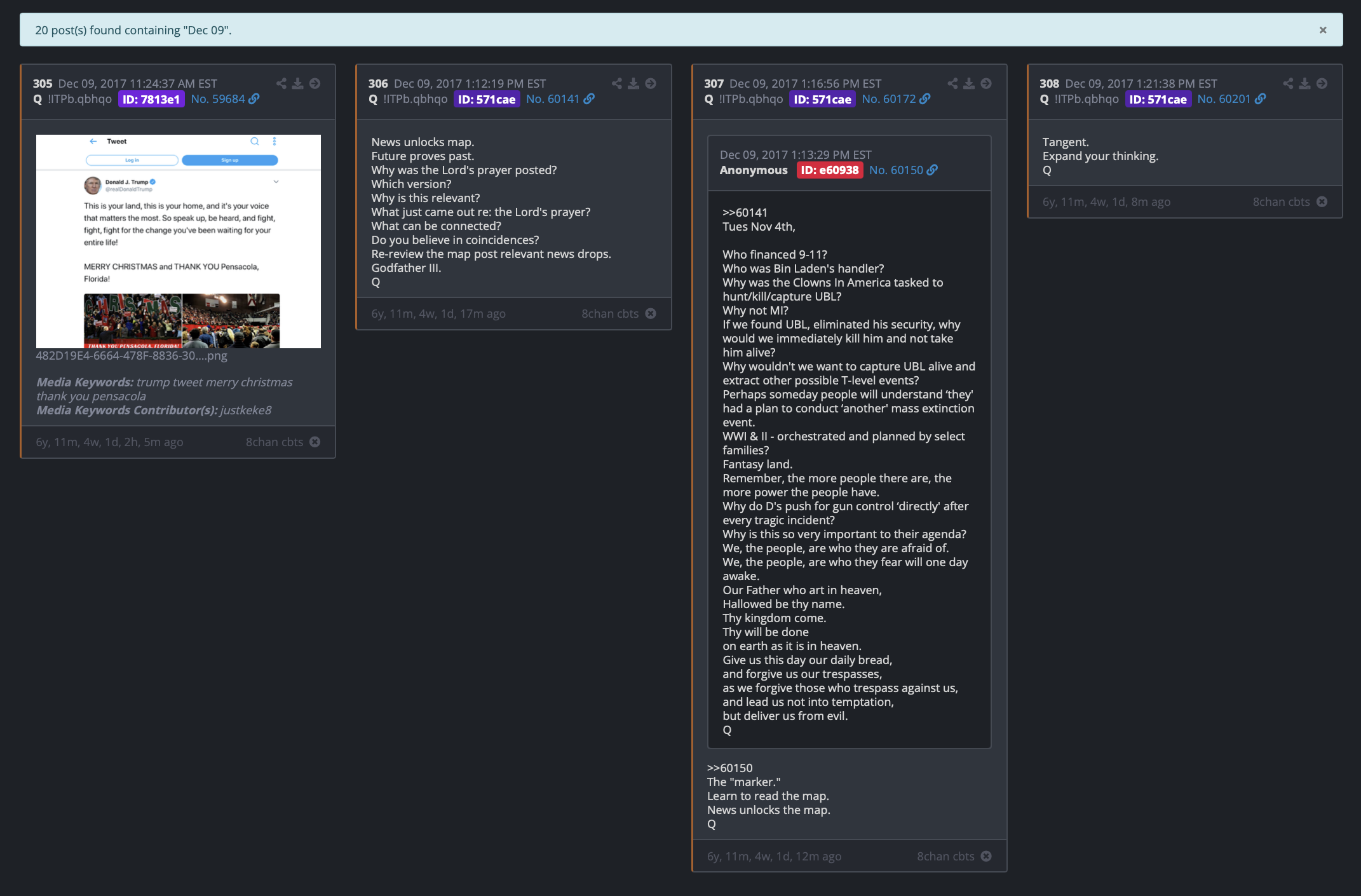The height and width of the screenshot is (896, 1361).
Task: Click "6y, 11m, 4w, 1d, 2h, 5m ago" text
Action: point(109,442)
